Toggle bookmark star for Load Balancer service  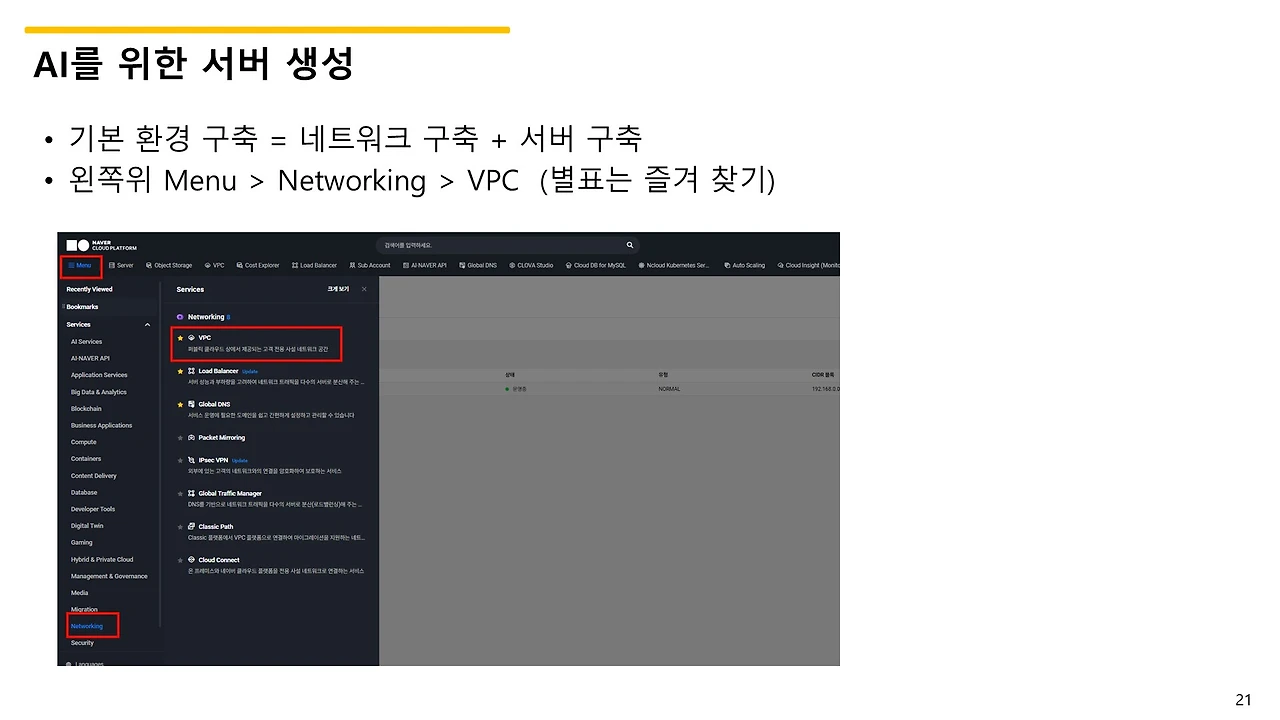point(181,371)
